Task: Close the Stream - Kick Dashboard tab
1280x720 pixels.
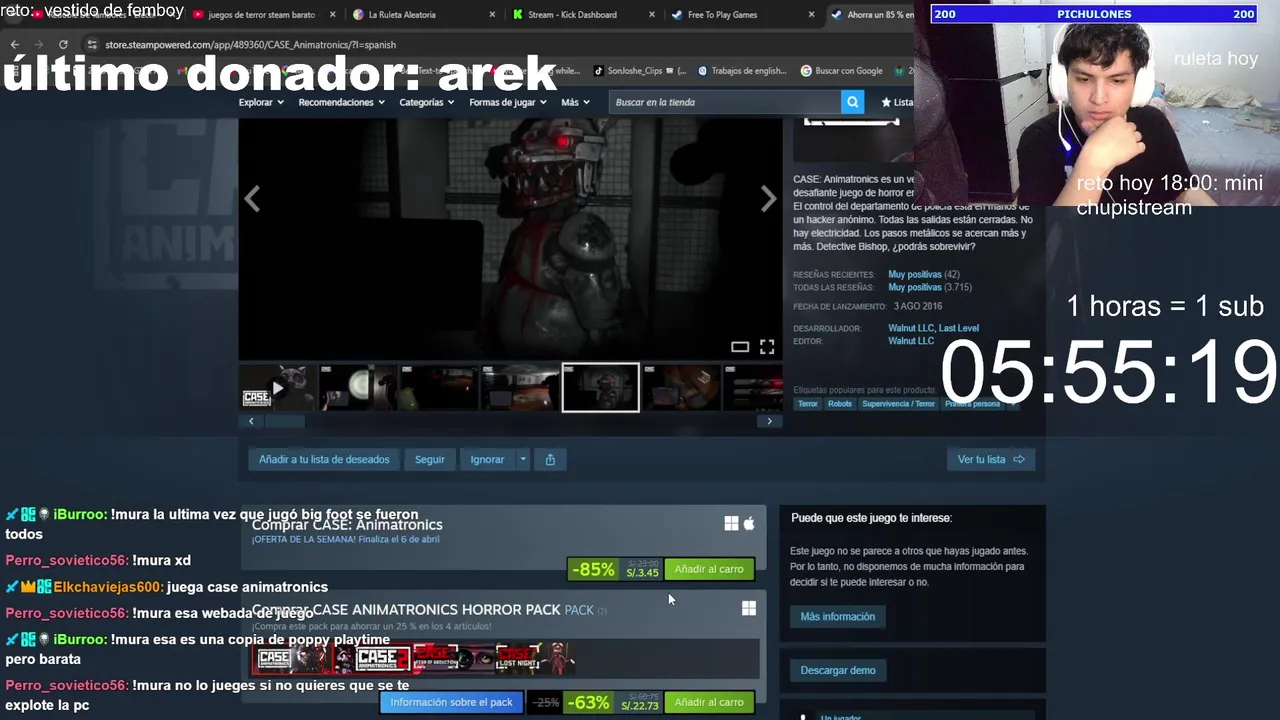Action: 652,15
